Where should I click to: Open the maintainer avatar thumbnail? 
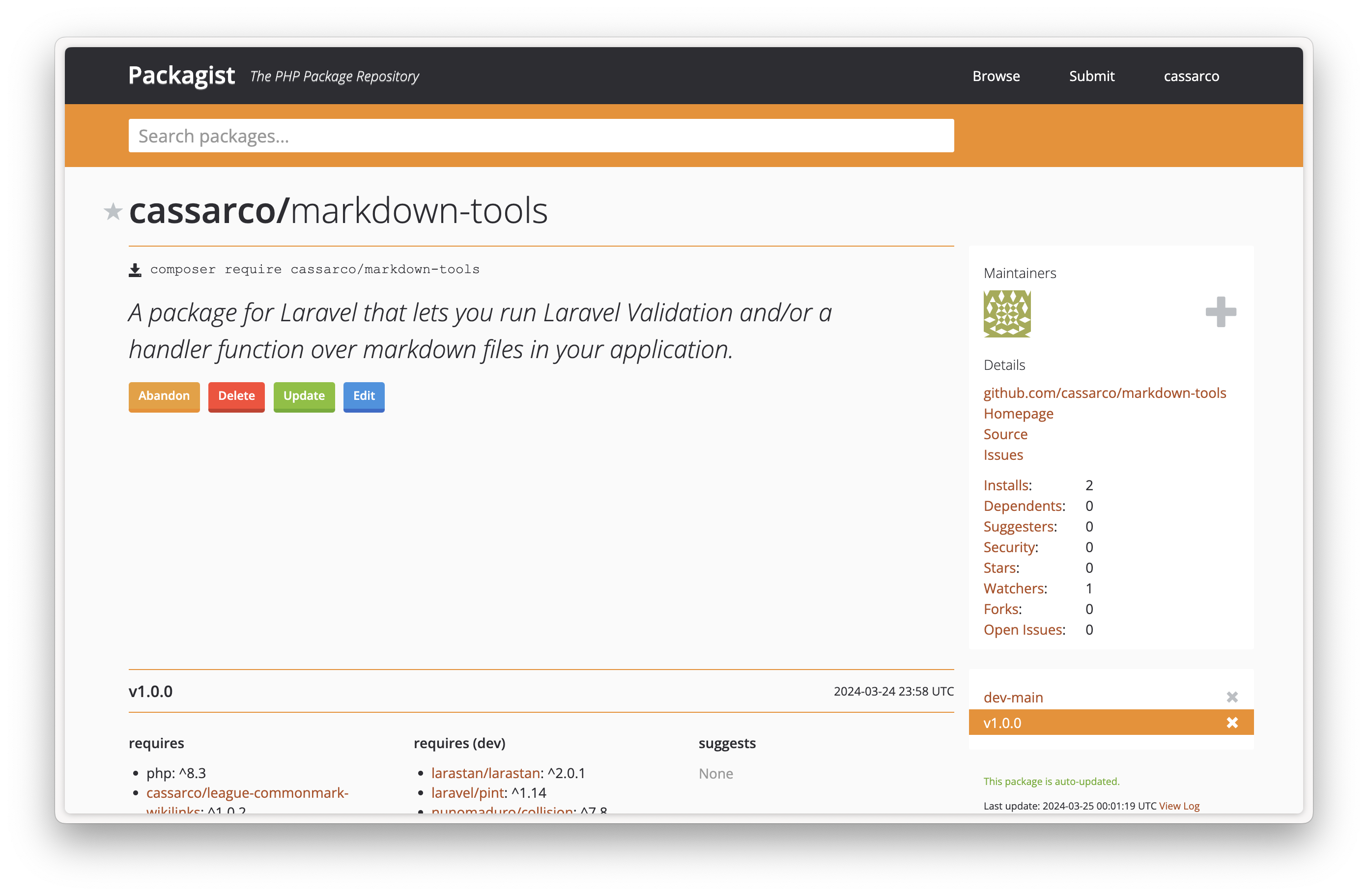coord(1007,313)
